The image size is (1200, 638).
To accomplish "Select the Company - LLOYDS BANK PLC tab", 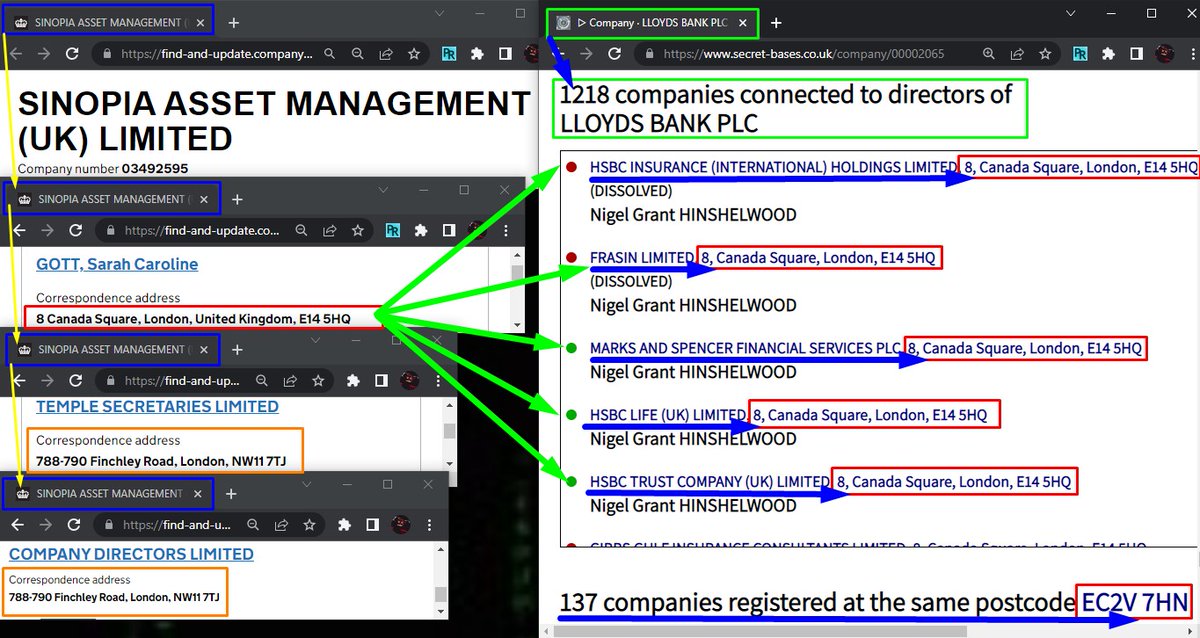I will pyautogui.click(x=652, y=22).
